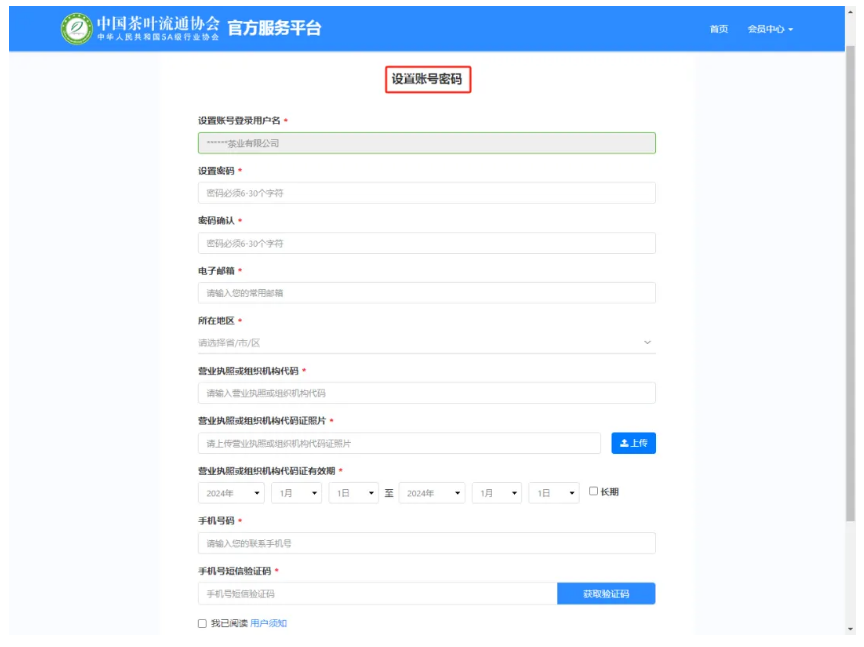This screenshot has width=864, height=647.
Task: Check the 我已阅读 agreement checkbox
Action: pos(203,623)
